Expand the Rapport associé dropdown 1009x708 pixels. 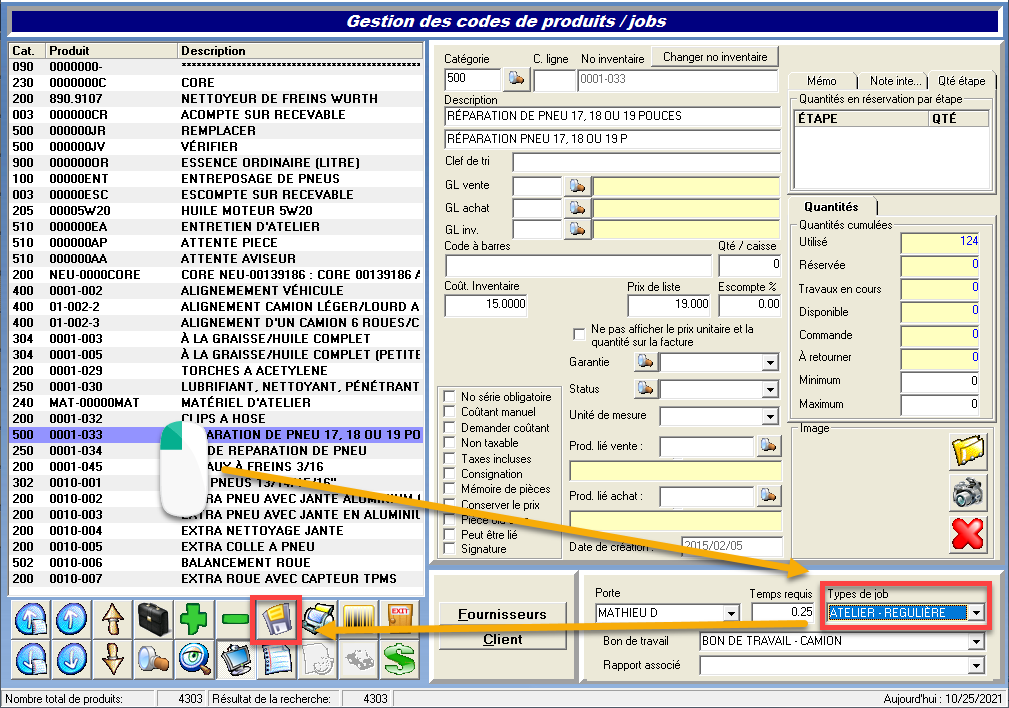[x=977, y=666]
